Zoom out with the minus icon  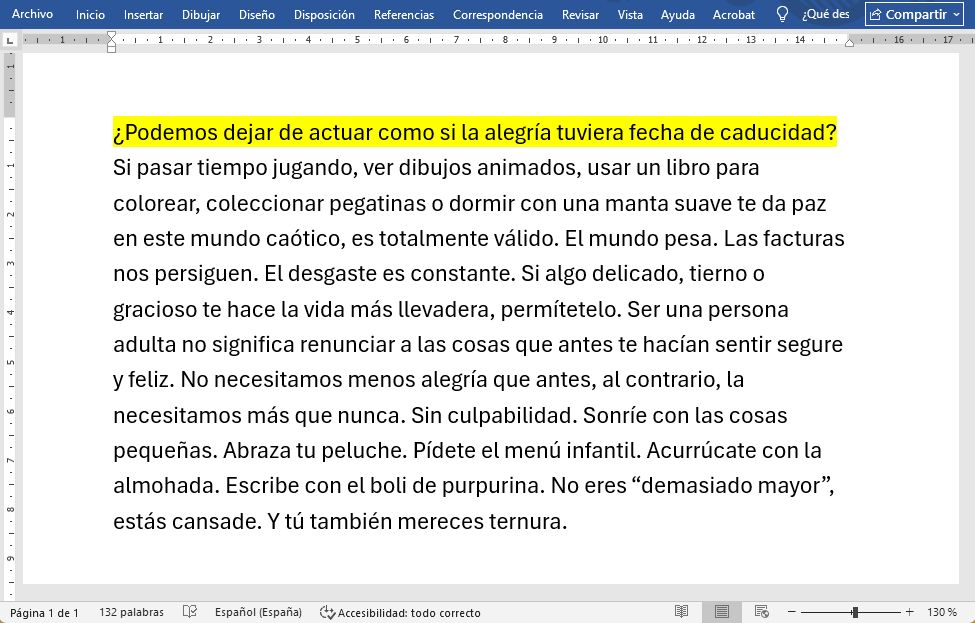click(x=792, y=611)
